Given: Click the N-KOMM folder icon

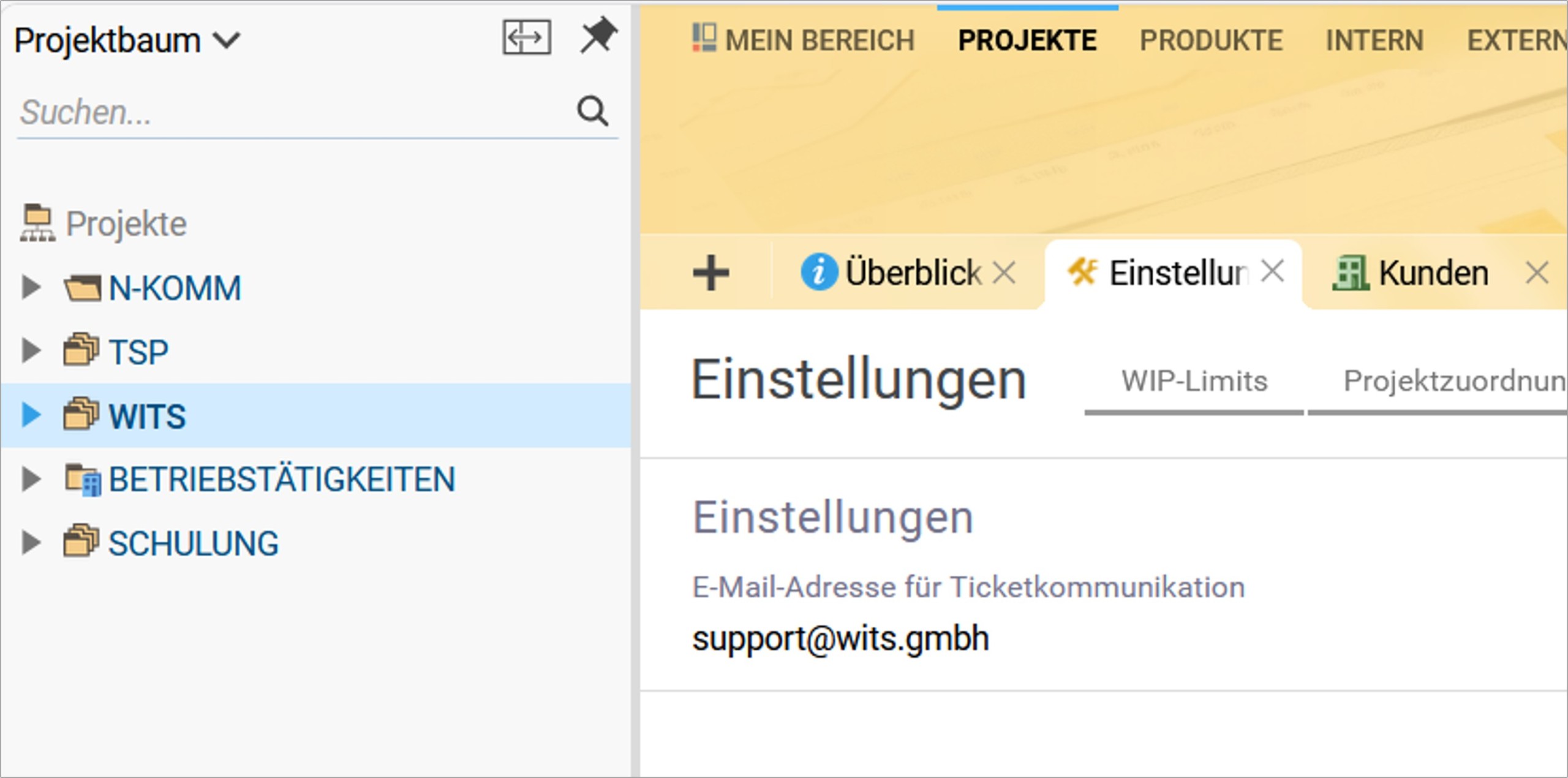Looking at the screenshot, I should click(x=82, y=288).
